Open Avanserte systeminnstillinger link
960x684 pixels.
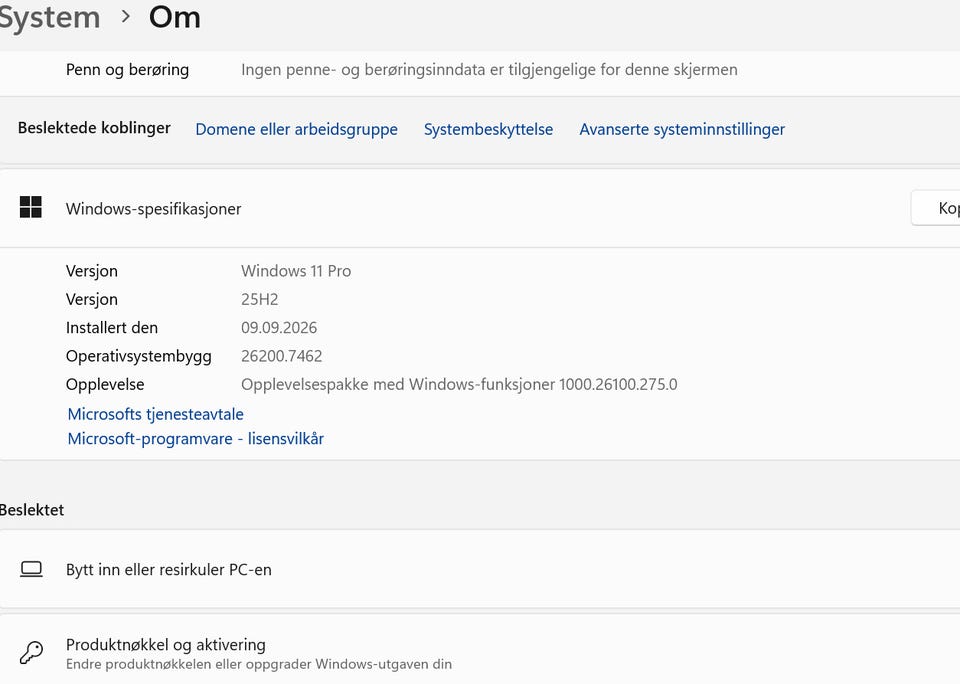pos(682,129)
